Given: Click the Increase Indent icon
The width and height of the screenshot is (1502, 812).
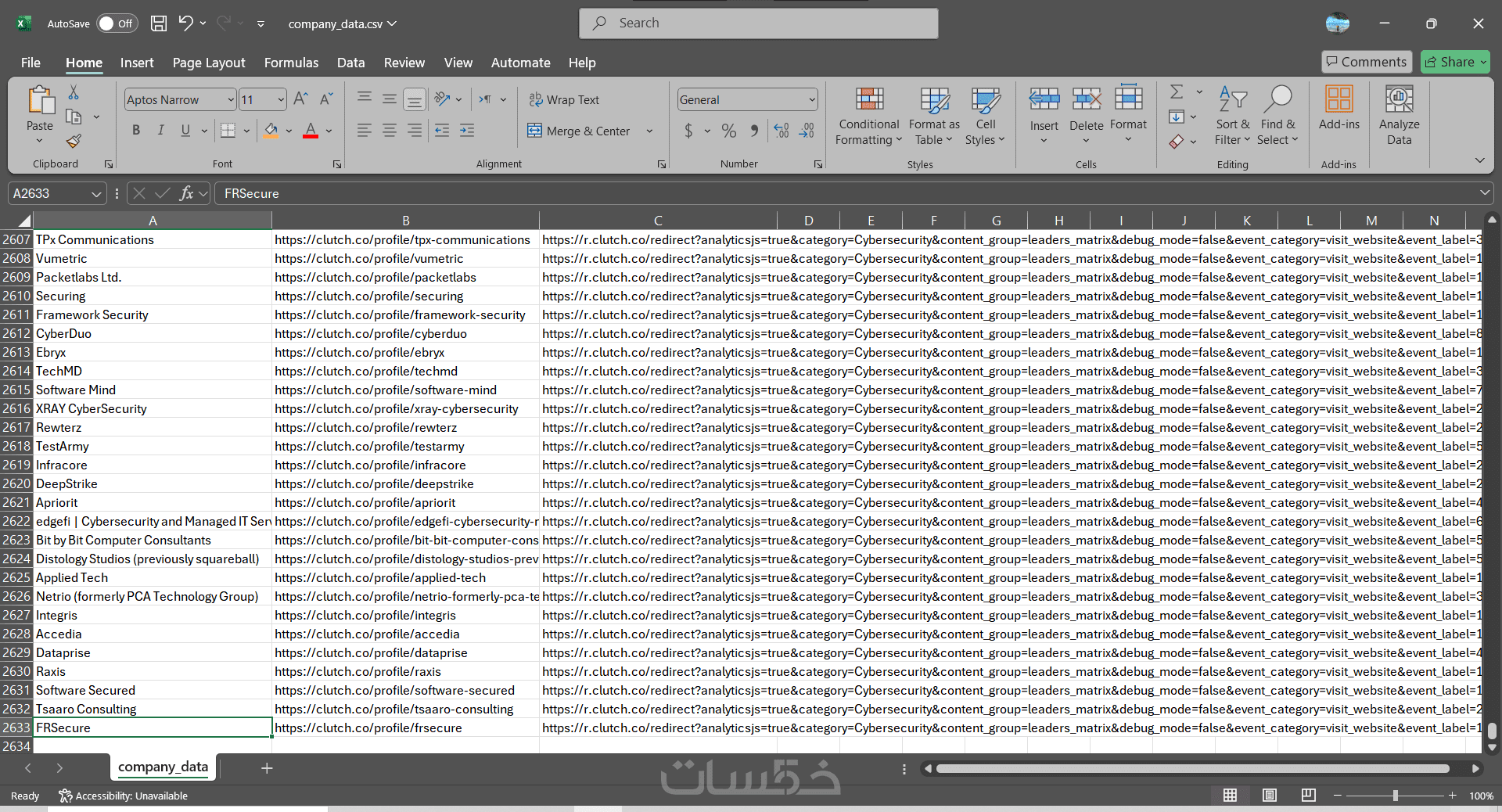Looking at the screenshot, I should click(467, 131).
